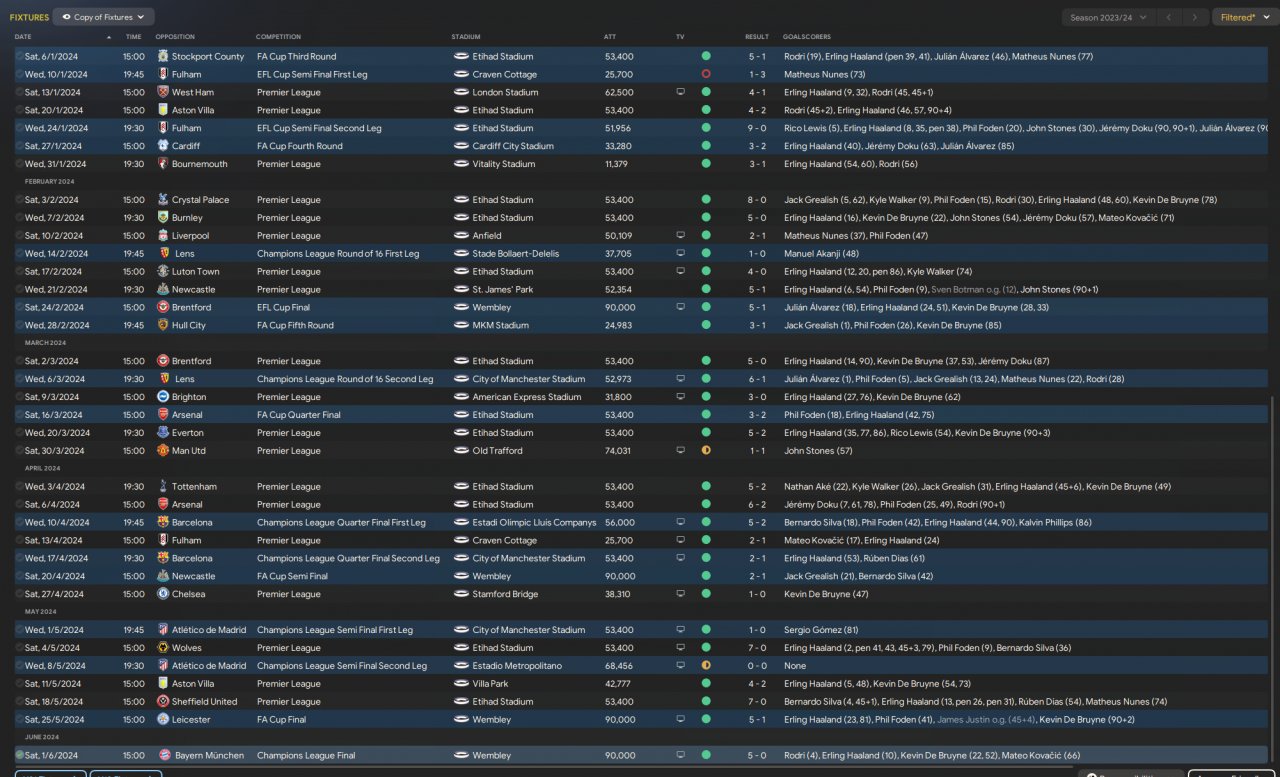
Task: Open Cardiff via its club badge
Action: [x=163, y=146]
